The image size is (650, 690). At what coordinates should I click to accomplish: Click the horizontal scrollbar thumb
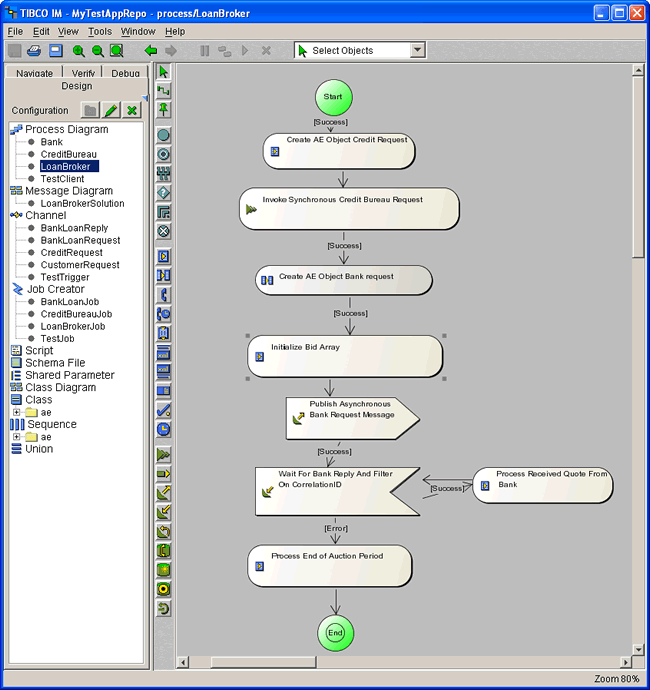click(x=263, y=662)
